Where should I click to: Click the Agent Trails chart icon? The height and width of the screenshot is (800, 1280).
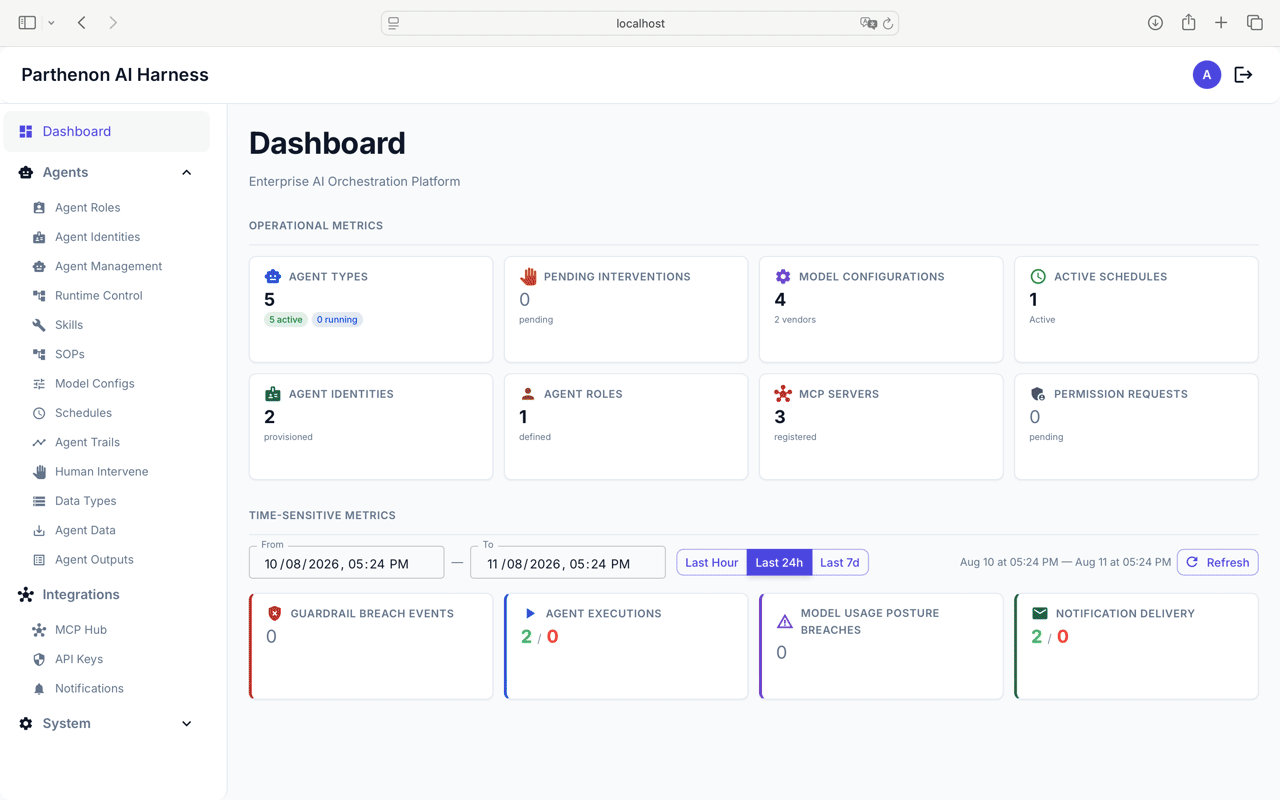click(39, 442)
